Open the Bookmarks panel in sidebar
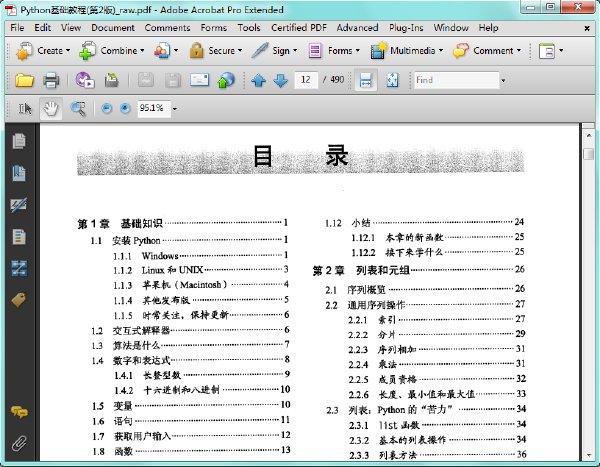 click(x=19, y=173)
